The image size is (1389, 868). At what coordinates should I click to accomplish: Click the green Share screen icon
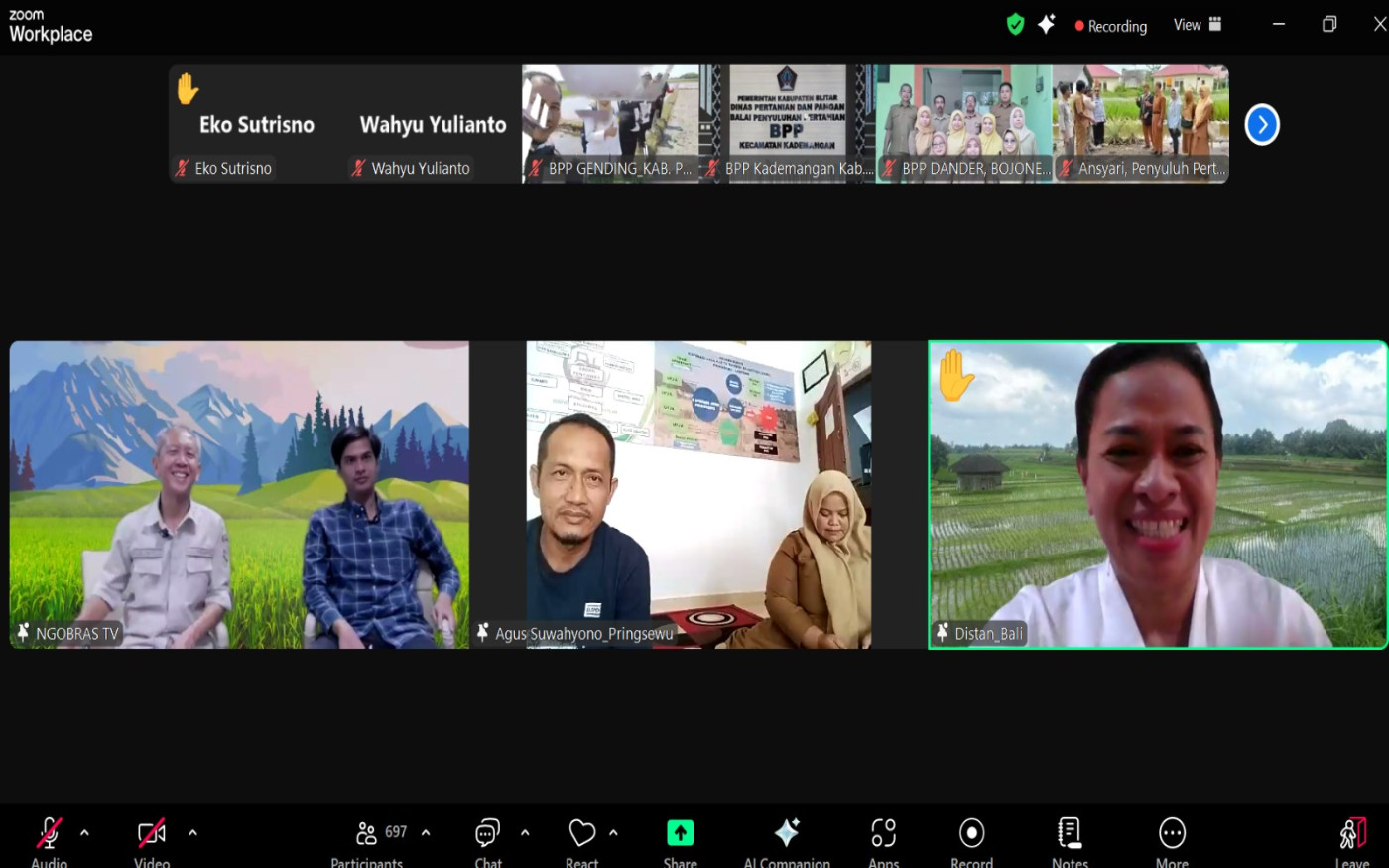680,833
